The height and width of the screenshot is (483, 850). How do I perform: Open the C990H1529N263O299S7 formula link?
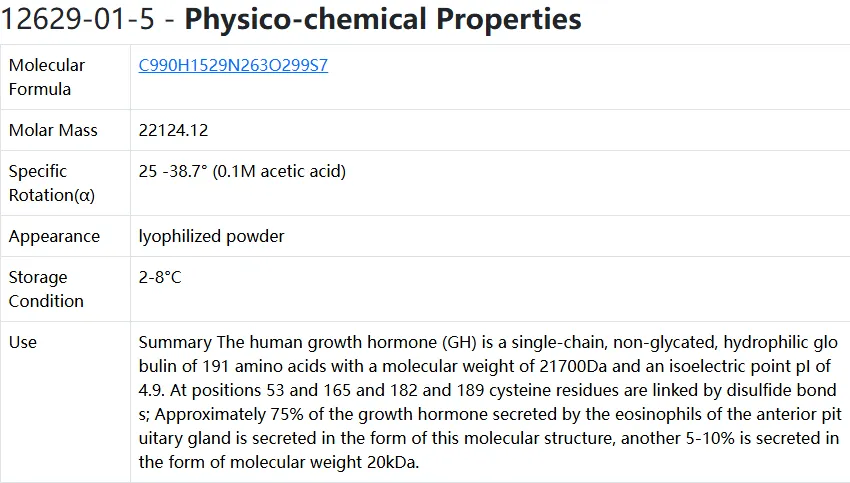pos(233,65)
